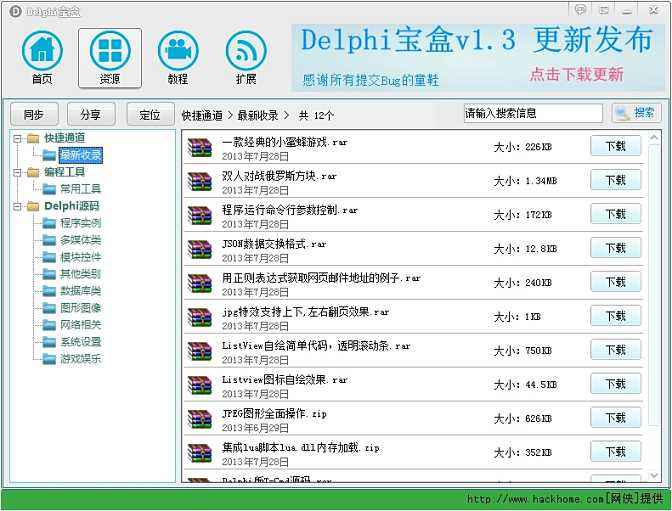Download the 正则表达式 email example file

tap(616, 282)
